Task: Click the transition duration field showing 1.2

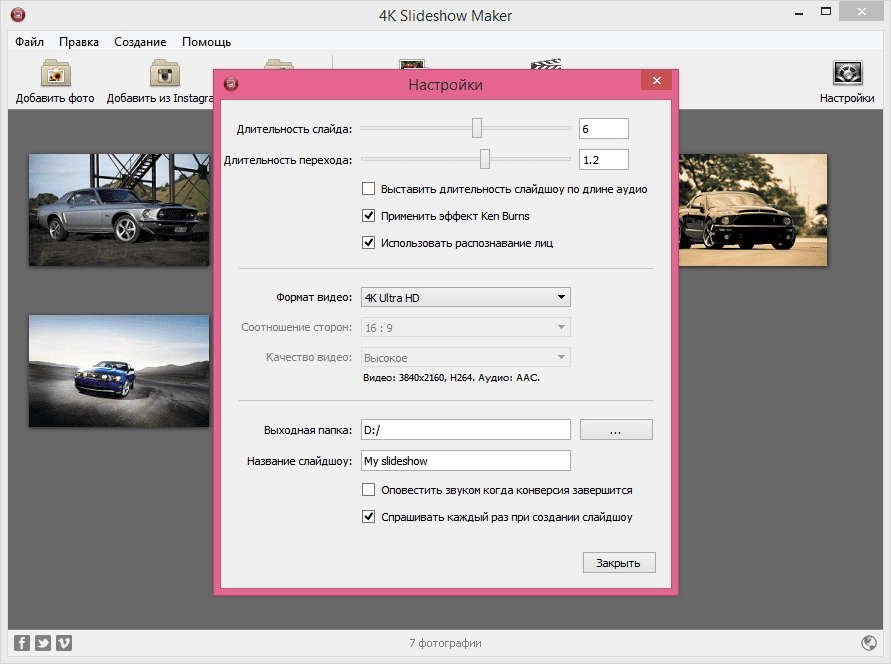Action: (x=603, y=160)
